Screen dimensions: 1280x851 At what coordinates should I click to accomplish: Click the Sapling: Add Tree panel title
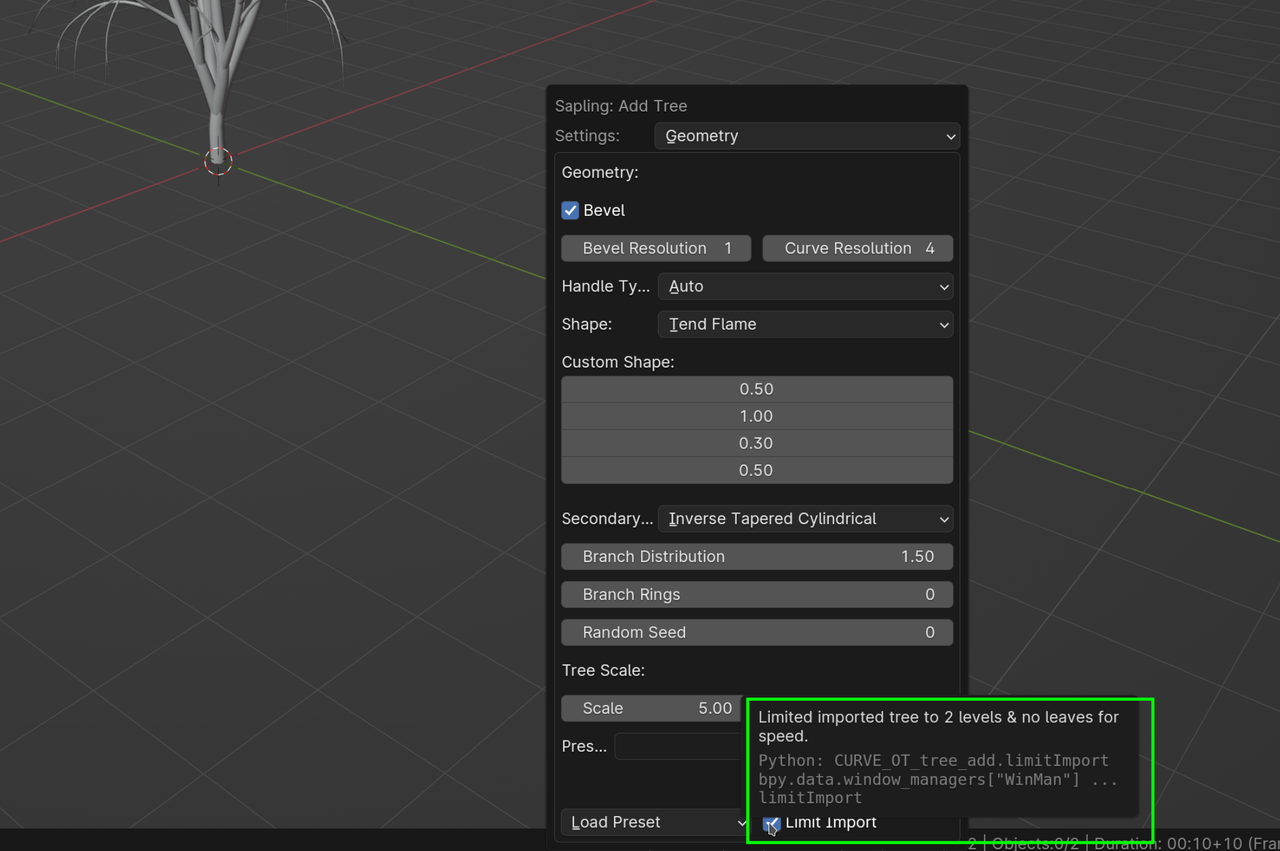[621, 106]
